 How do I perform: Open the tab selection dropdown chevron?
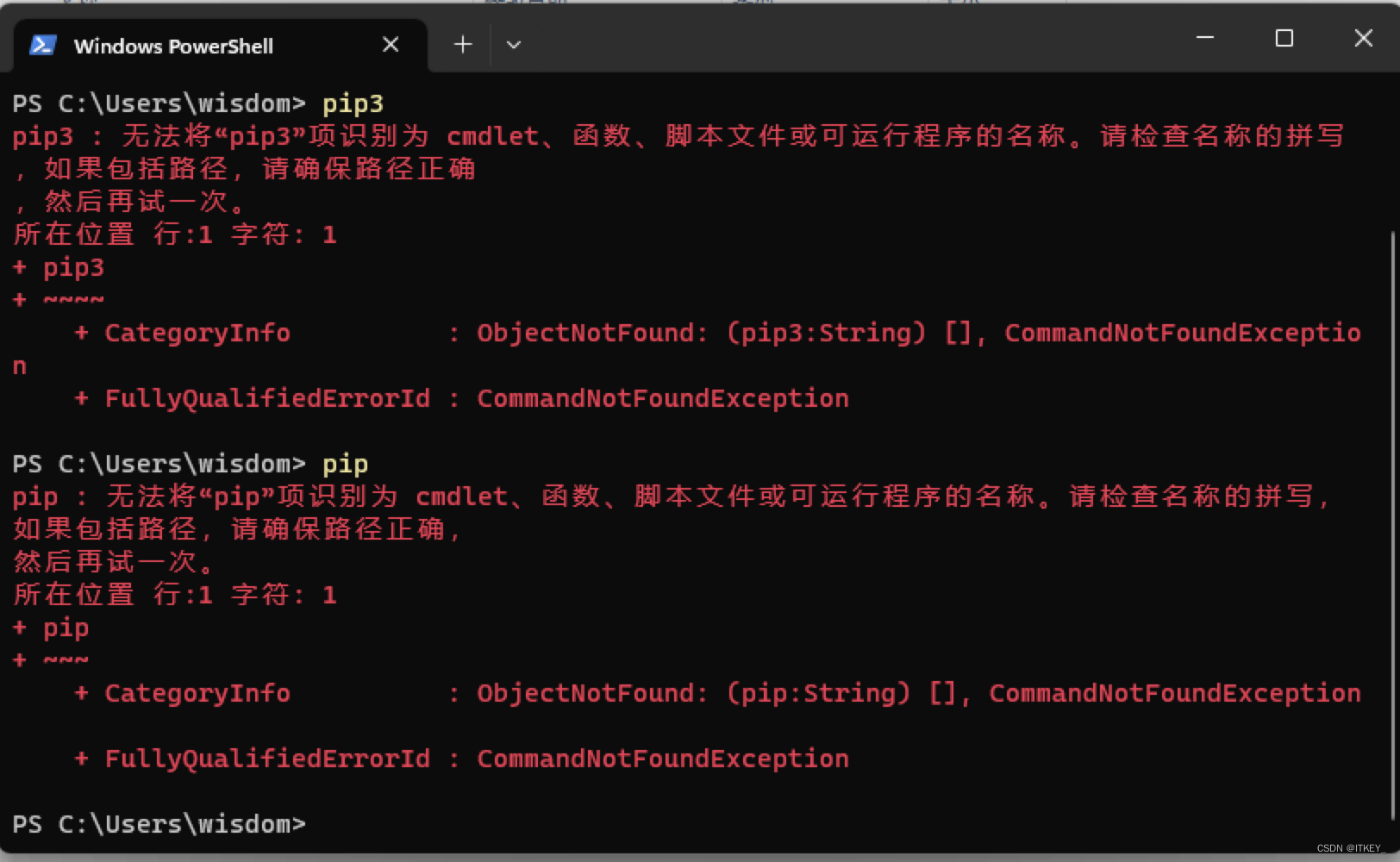tap(514, 44)
